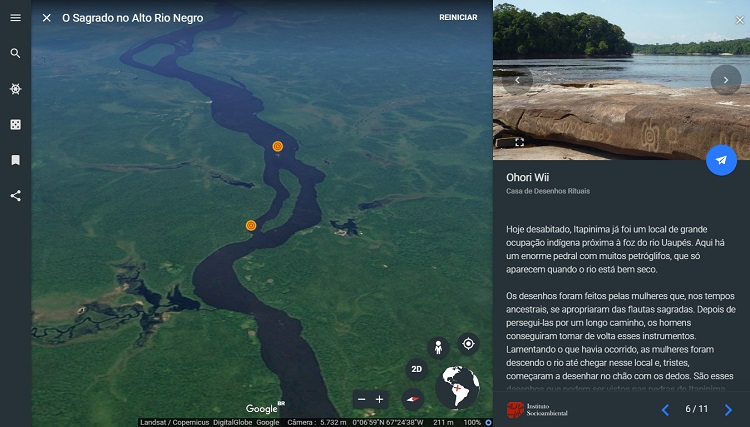Show previous photo with left chevron

(x=517, y=80)
